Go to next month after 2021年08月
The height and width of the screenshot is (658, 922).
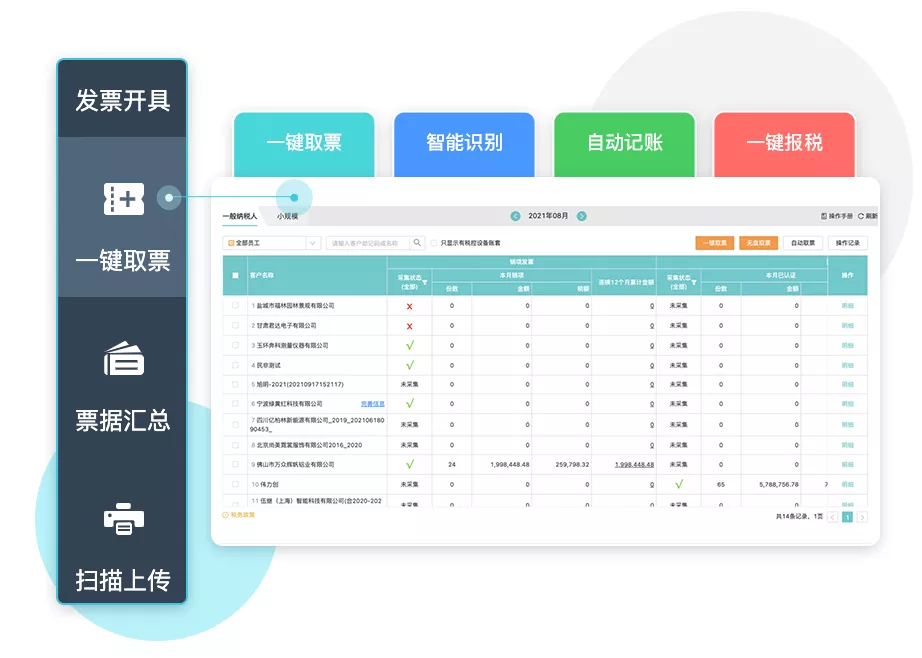click(582, 216)
